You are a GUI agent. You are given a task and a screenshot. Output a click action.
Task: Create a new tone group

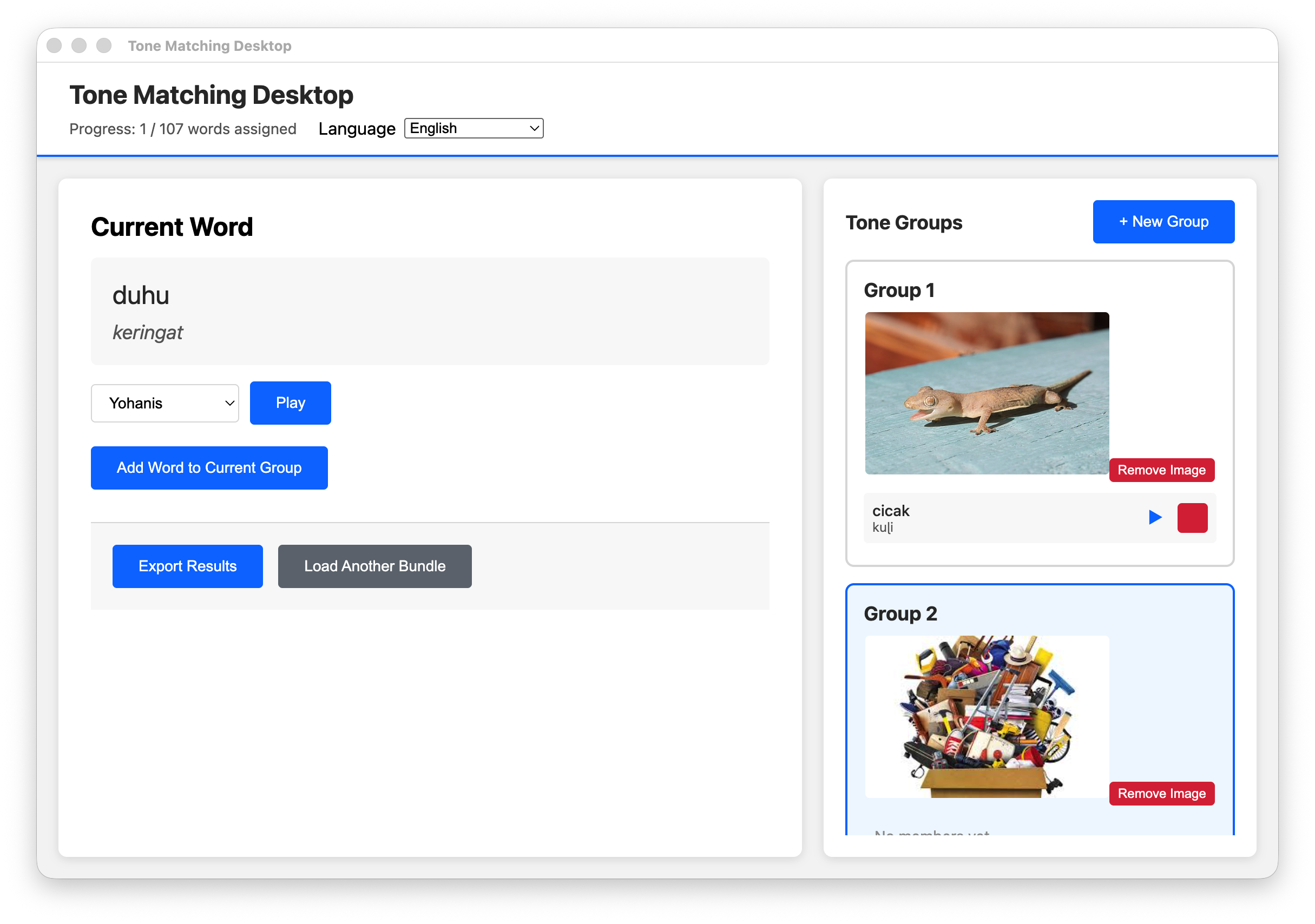(x=1163, y=222)
